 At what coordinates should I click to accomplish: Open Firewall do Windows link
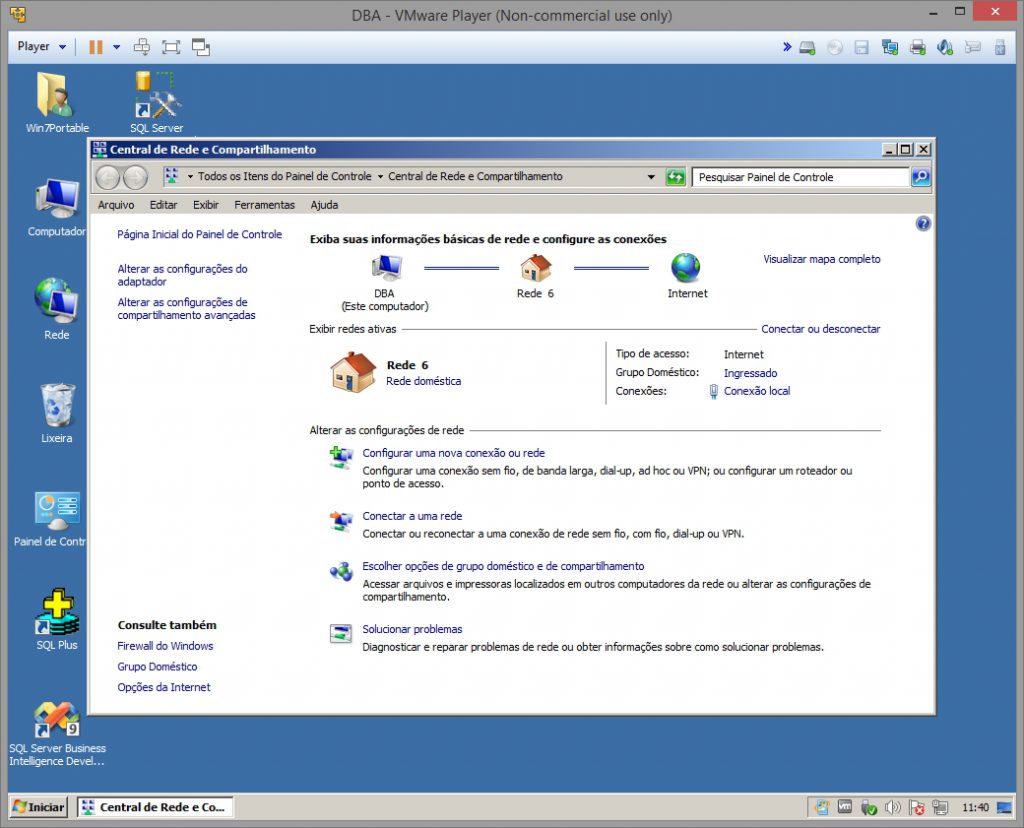point(164,646)
